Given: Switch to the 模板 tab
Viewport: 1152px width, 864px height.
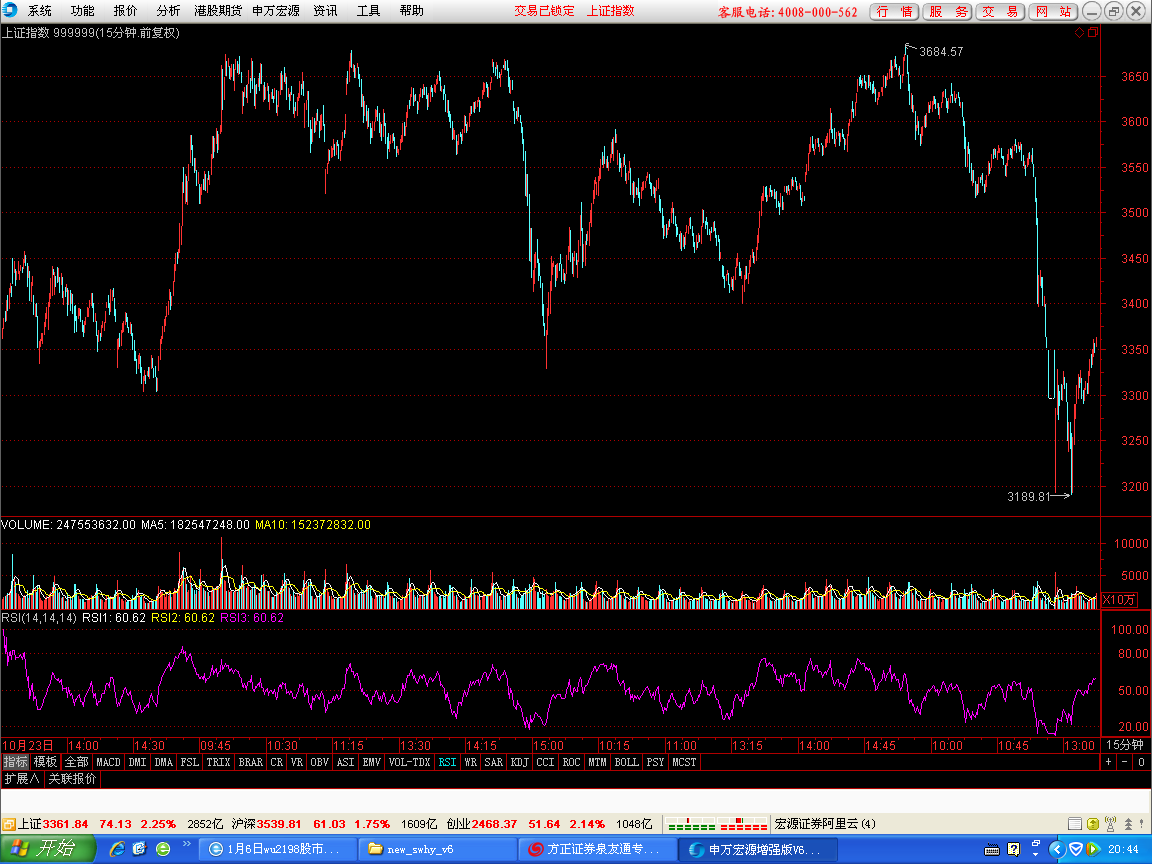Looking at the screenshot, I should (x=46, y=762).
